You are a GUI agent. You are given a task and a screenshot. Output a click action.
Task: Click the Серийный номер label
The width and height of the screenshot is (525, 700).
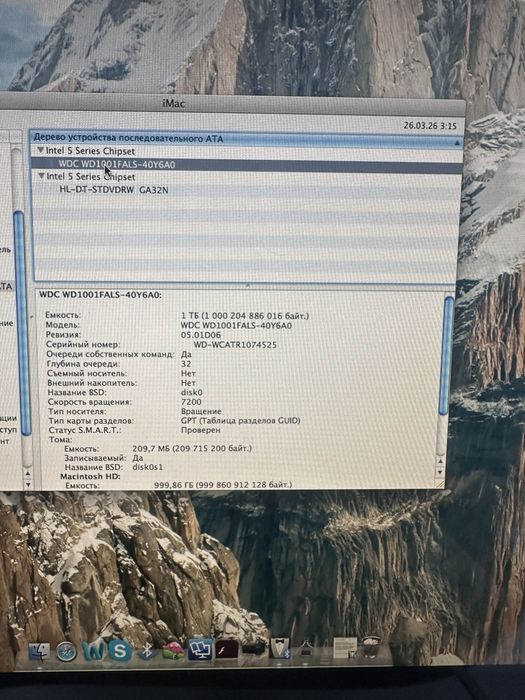[x=83, y=345]
